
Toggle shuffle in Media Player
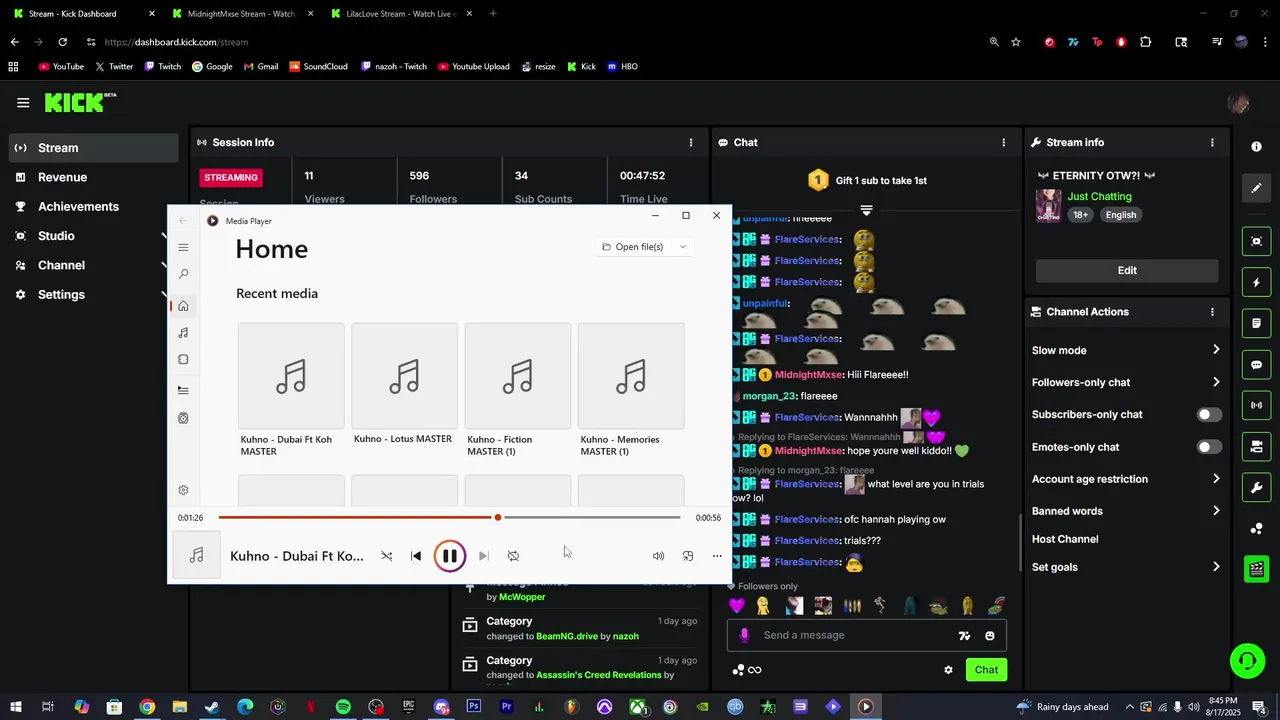click(x=386, y=556)
